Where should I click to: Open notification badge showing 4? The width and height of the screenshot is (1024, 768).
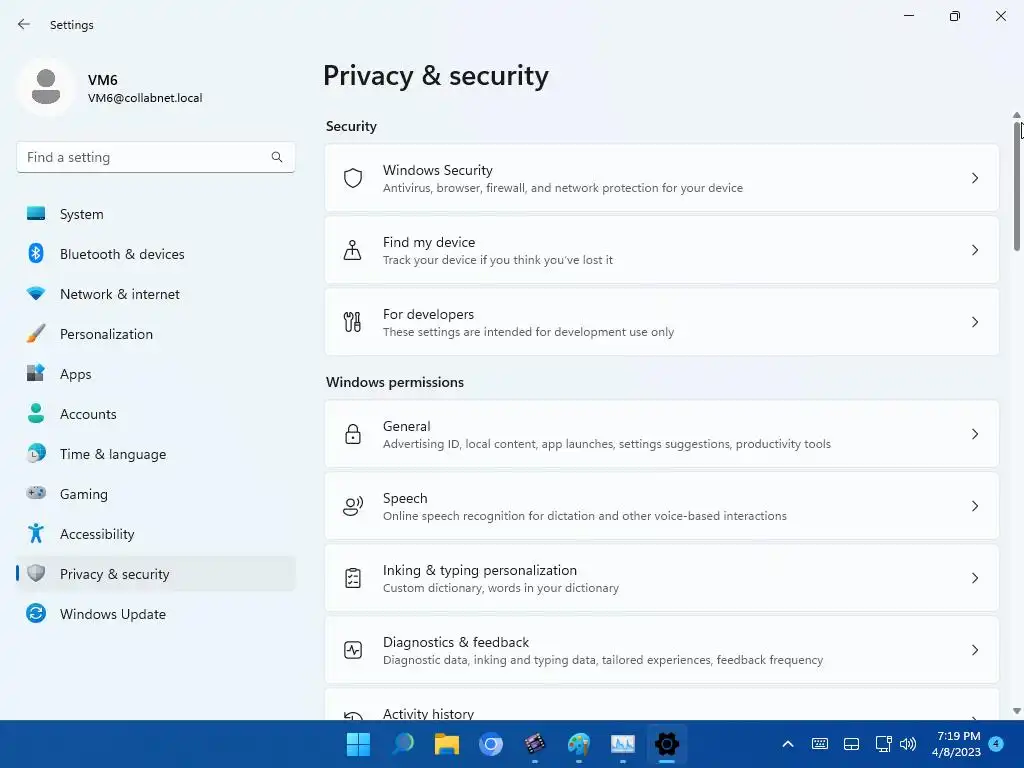[996, 743]
